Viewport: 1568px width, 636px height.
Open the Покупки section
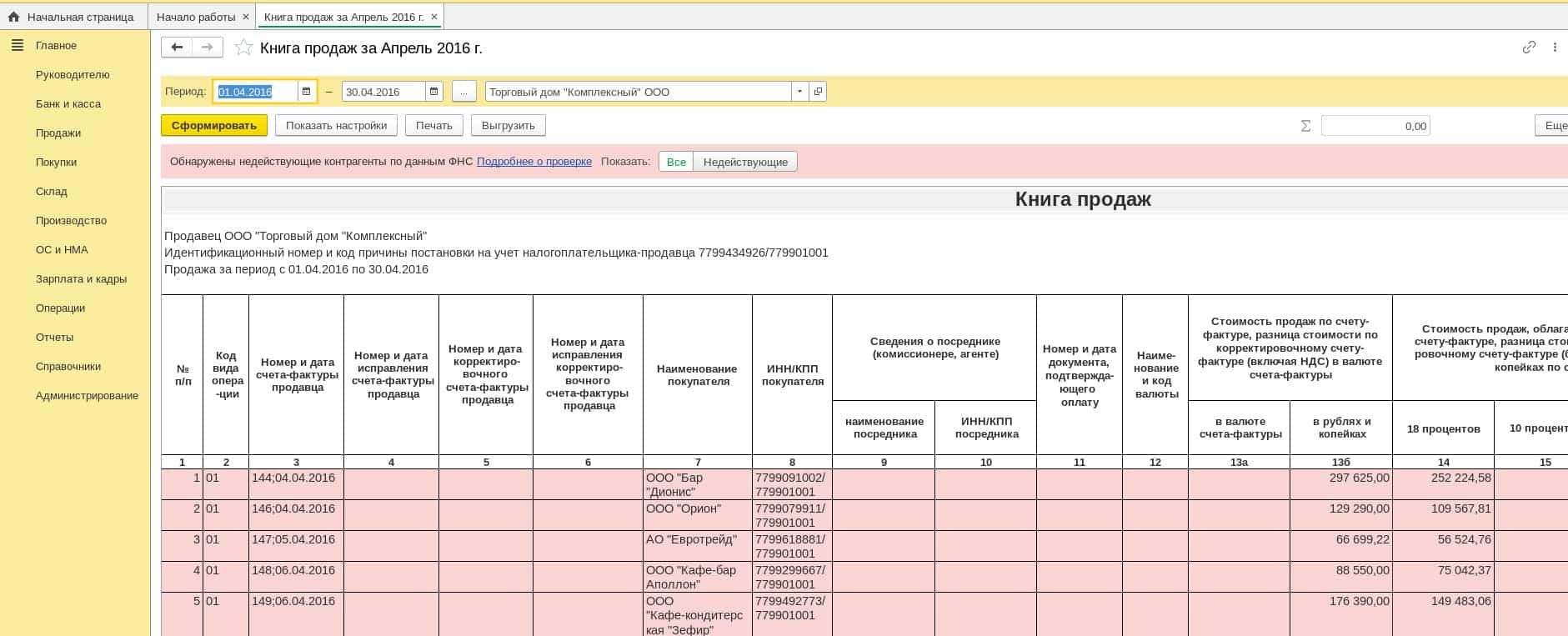point(56,162)
